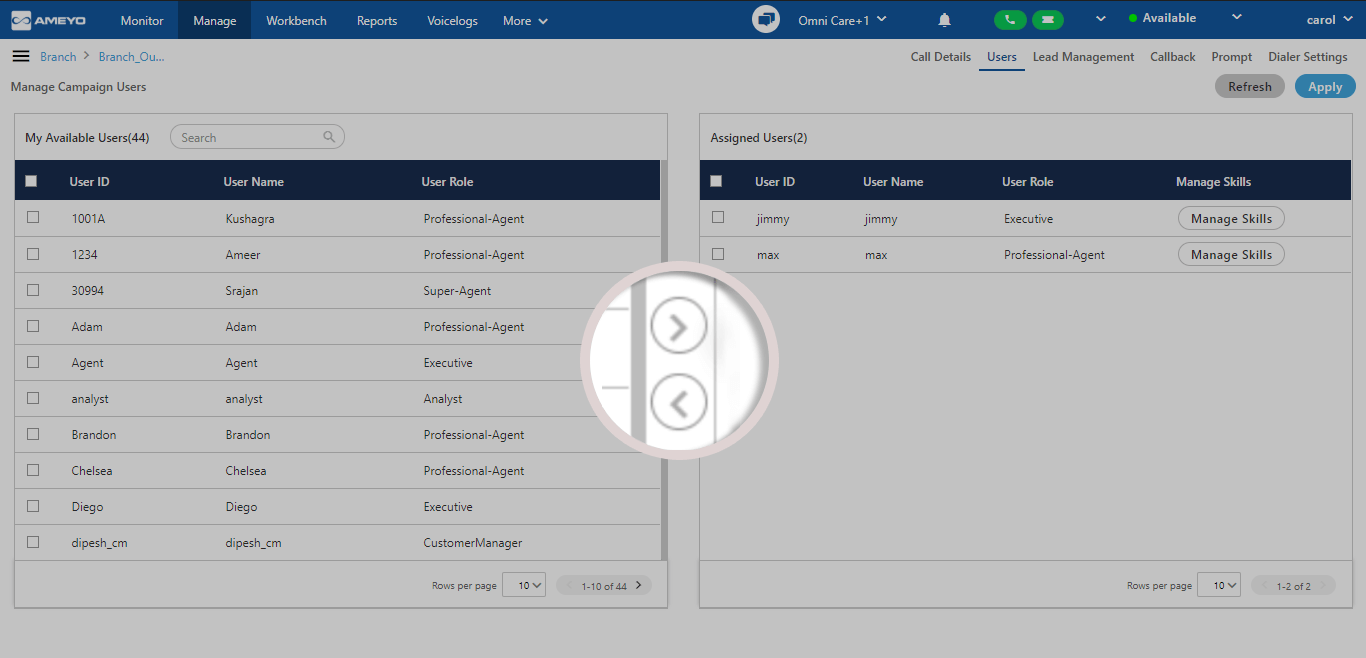This screenshot has width=1366, height=658.
Task: Click the green phone call icon
Action: pos(1009,20)
